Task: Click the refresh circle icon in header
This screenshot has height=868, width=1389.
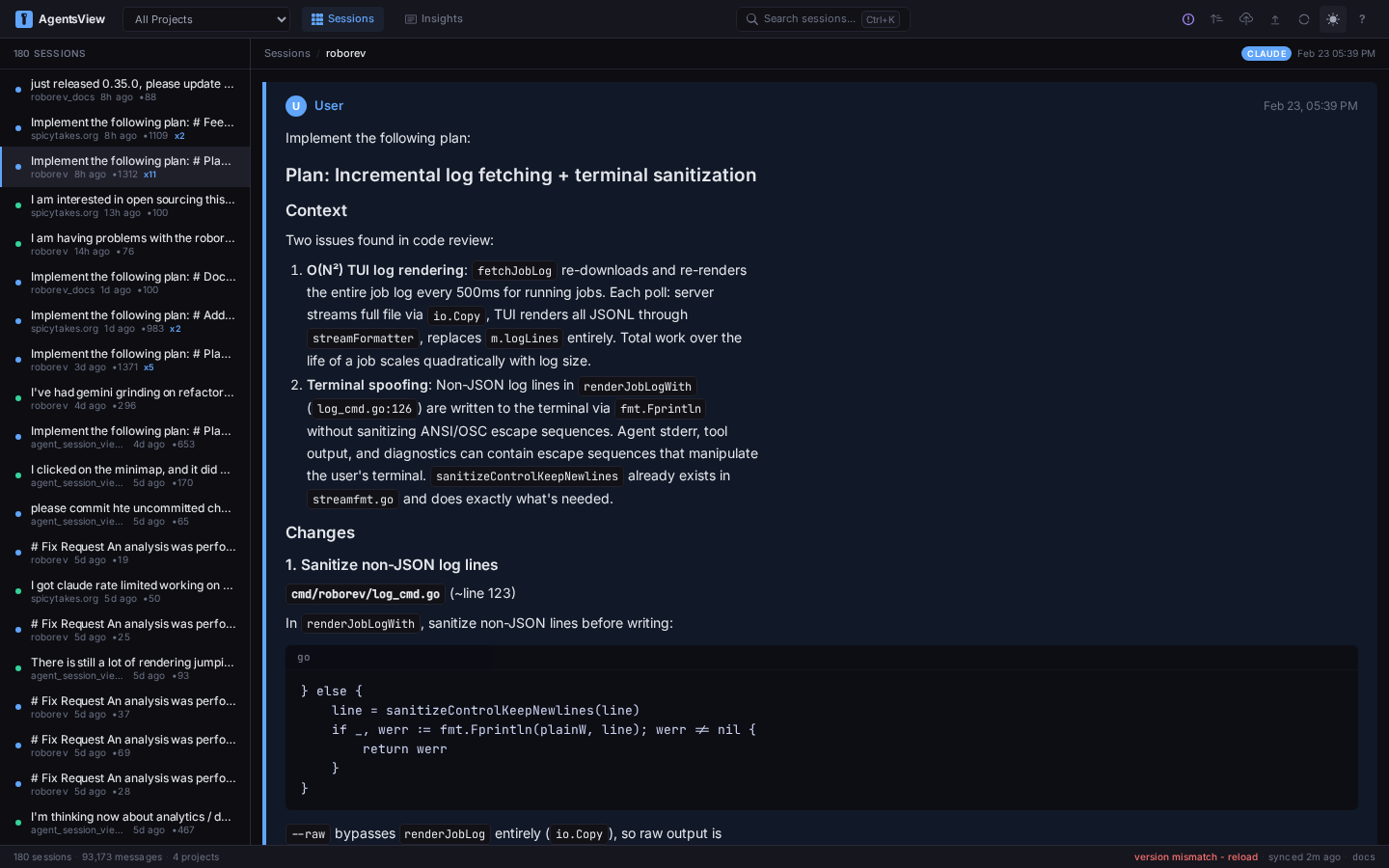Action: click(1304, 19)
